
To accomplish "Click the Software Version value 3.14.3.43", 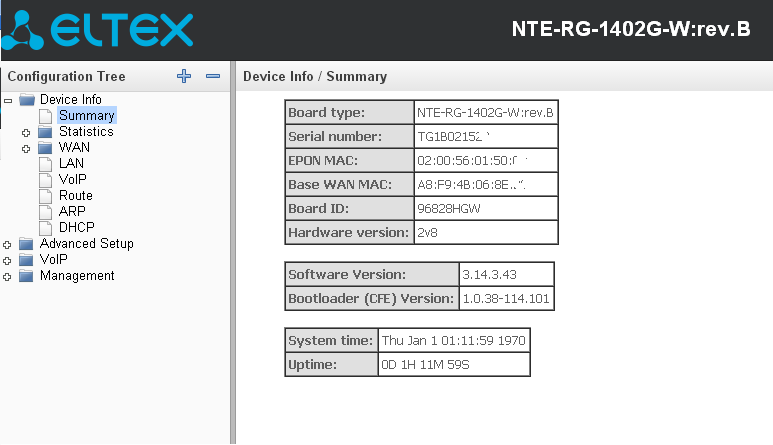I will (x=489, y=274).
